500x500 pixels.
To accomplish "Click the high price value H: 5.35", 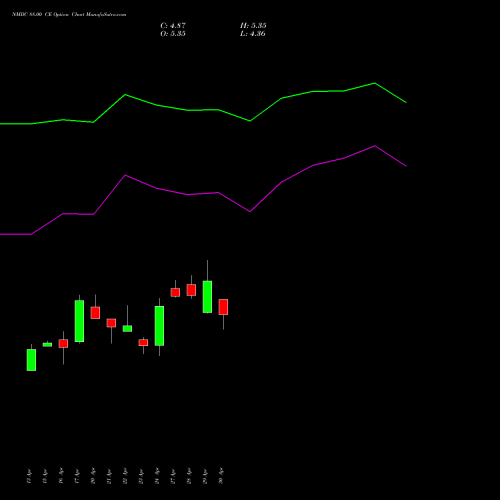I will pos(253,26).
